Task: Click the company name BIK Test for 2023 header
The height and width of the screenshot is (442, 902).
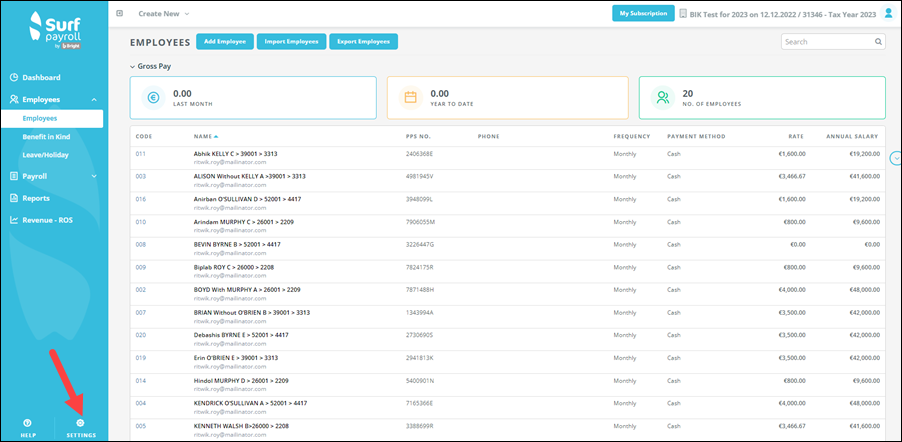Action: (783, 13)
